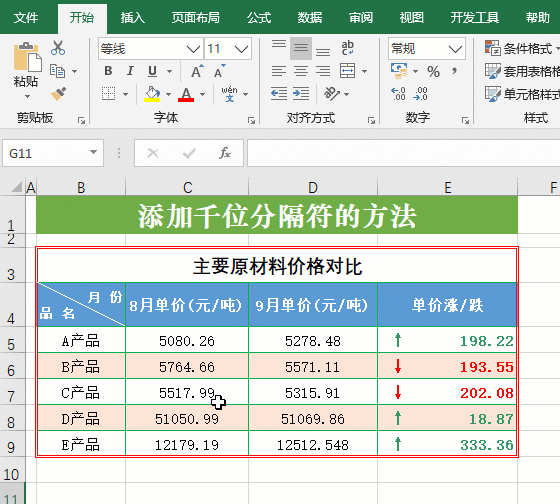Toggle middle vertical alignment

301,48
